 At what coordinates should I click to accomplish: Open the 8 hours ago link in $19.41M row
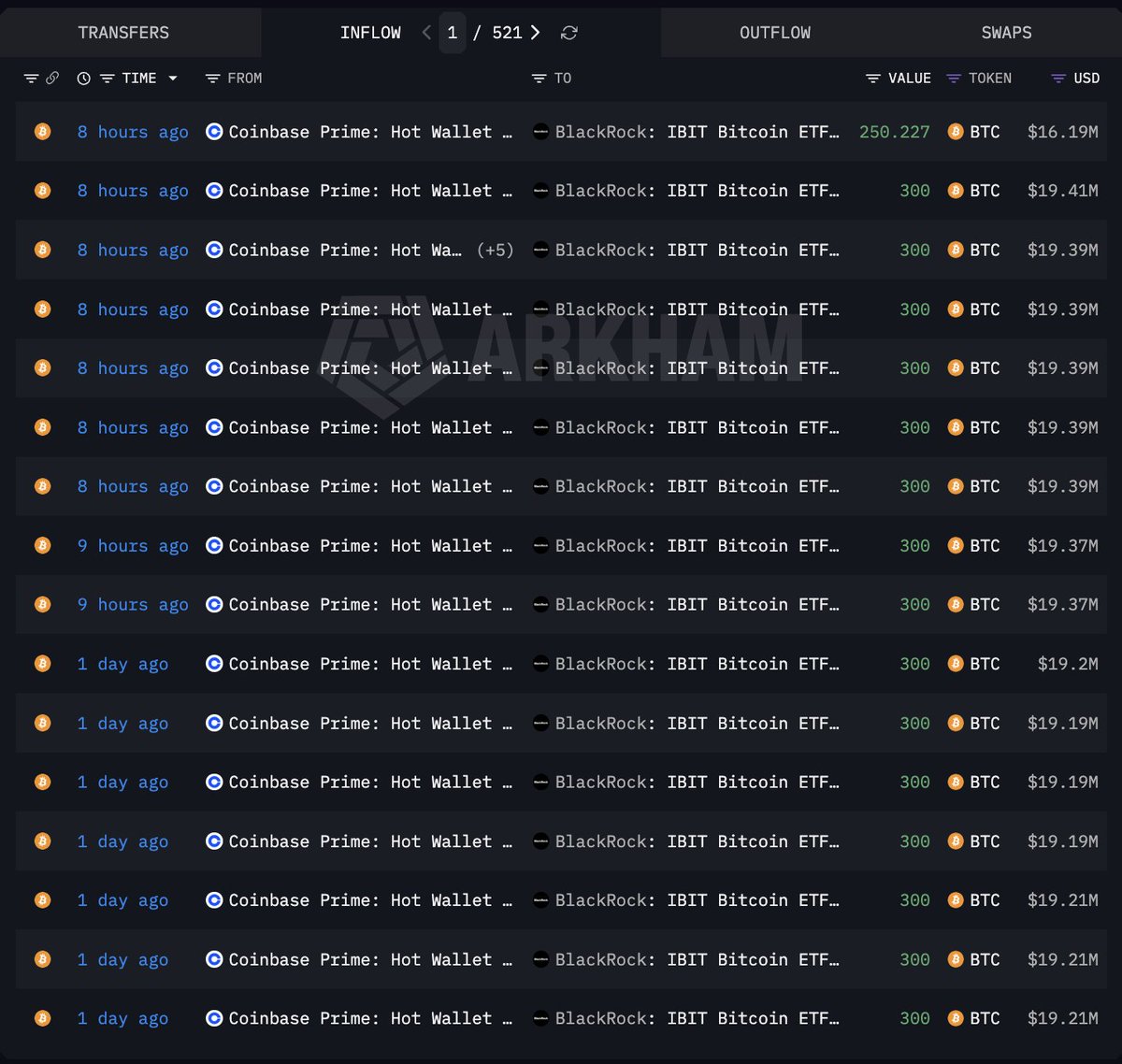click(x=133, y=191)
